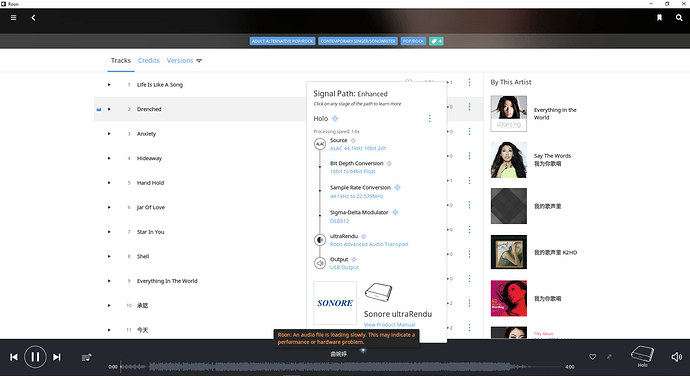Select the Adult Alternative Pop/Rock genre tag
This screenshot has height=376, width=690.
(283, 41)
